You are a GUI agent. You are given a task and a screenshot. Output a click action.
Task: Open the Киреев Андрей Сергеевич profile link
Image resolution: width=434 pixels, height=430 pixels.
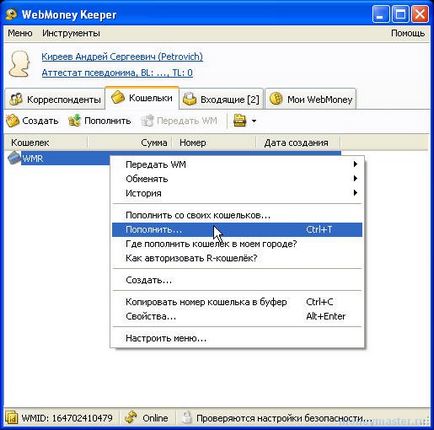click(x=122, y=57)
